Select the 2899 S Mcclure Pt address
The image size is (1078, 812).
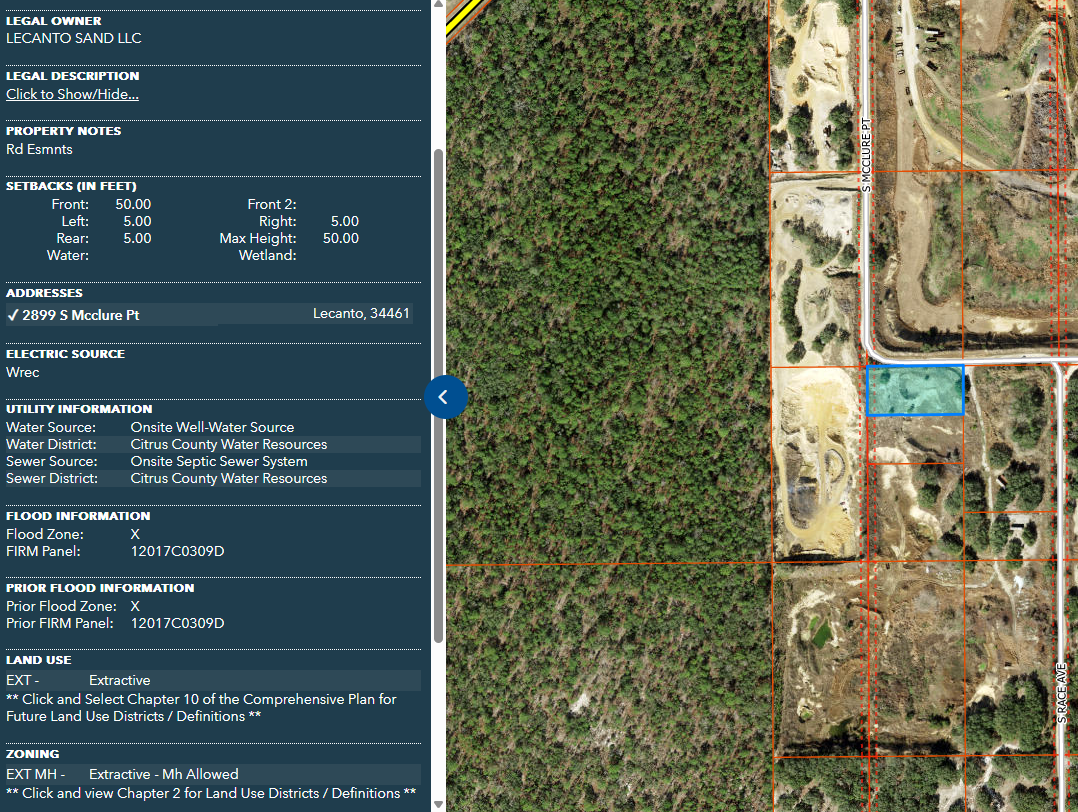(x=81, y=315)
